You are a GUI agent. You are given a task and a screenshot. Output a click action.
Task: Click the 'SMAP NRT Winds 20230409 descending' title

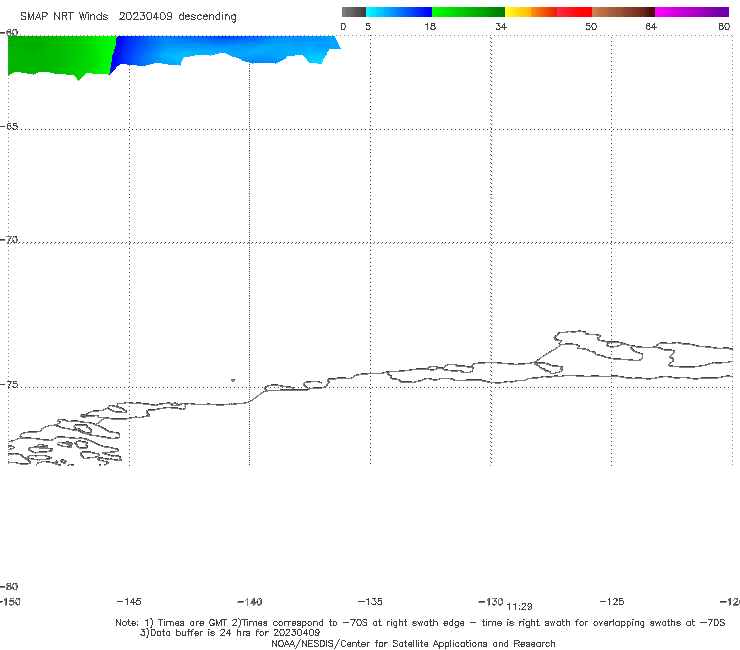pos(128,17)
